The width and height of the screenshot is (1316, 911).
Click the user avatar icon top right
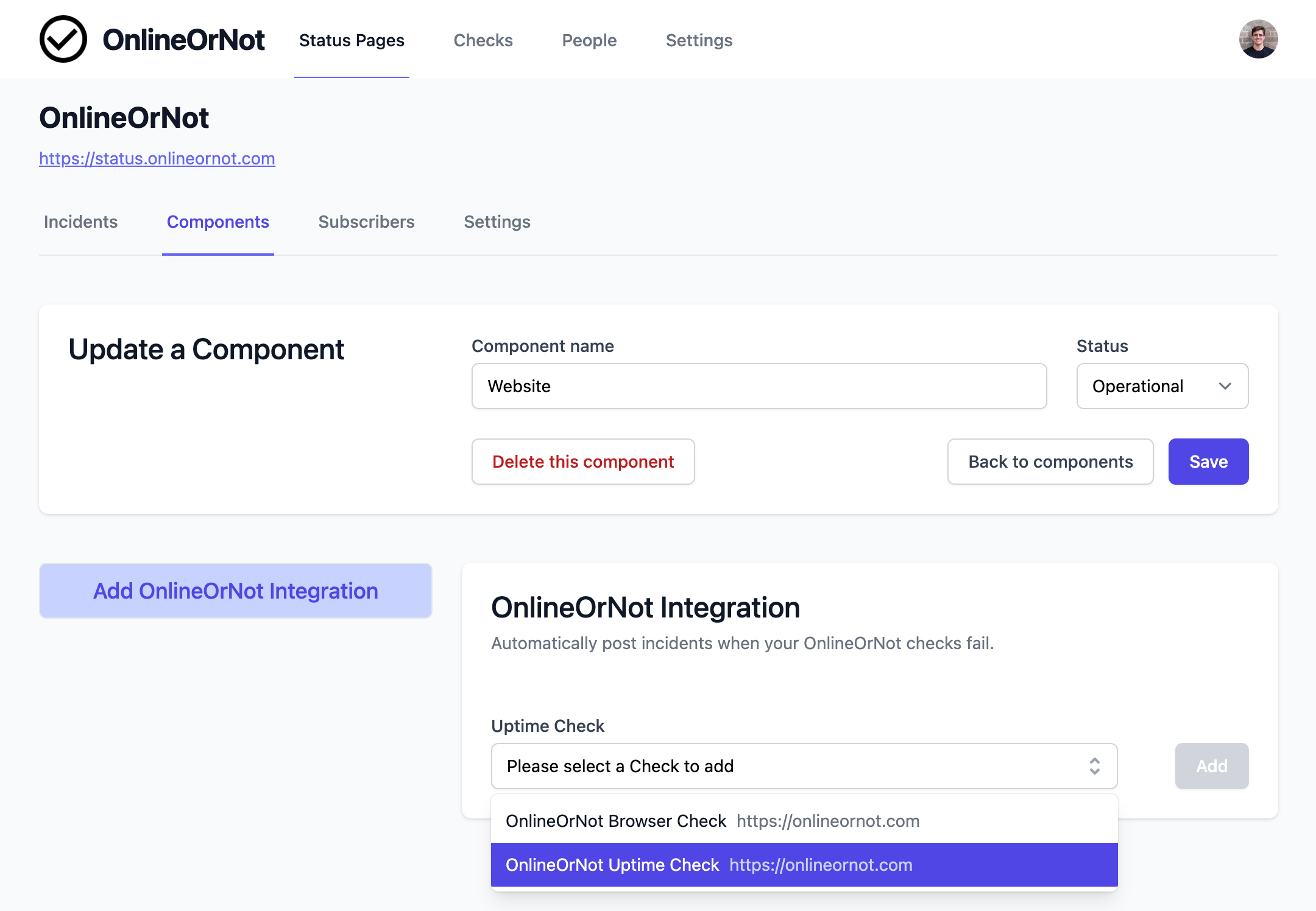[x=1258, y=39]
